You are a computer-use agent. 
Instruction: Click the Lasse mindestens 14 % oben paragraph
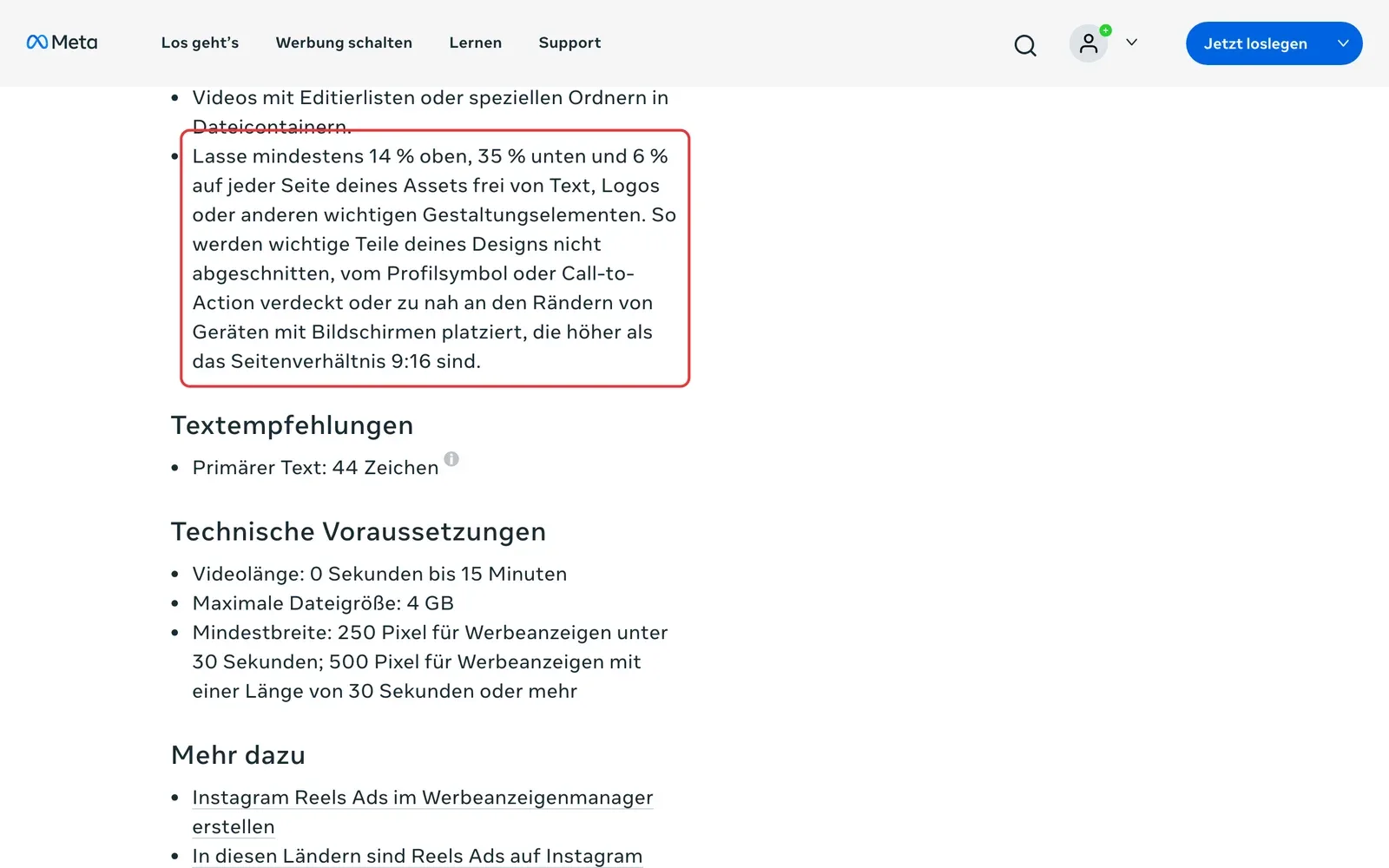pyautogui.click(x=434, y=259)
